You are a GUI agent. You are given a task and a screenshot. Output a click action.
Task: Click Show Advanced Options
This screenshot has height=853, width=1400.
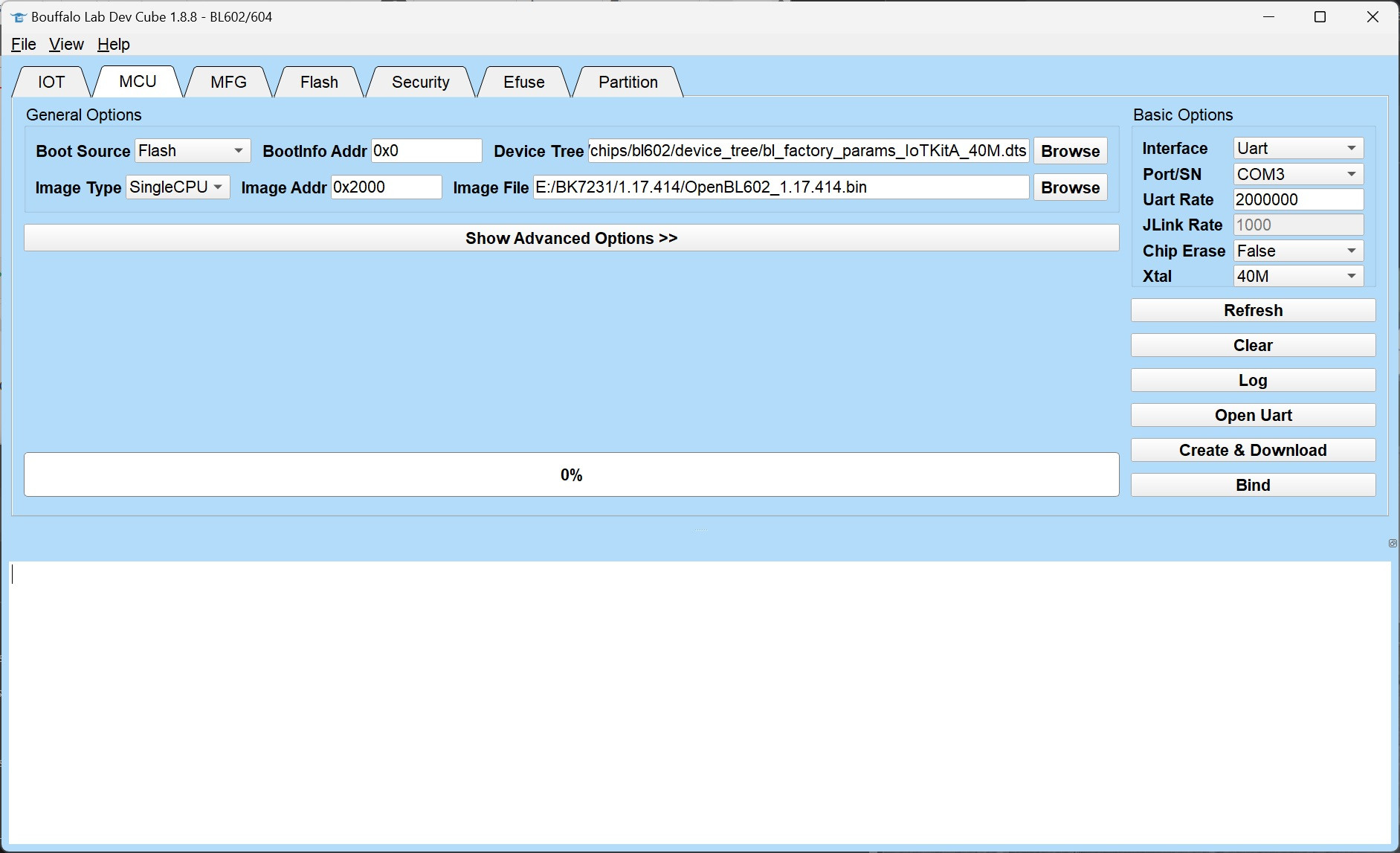(571, 237)
